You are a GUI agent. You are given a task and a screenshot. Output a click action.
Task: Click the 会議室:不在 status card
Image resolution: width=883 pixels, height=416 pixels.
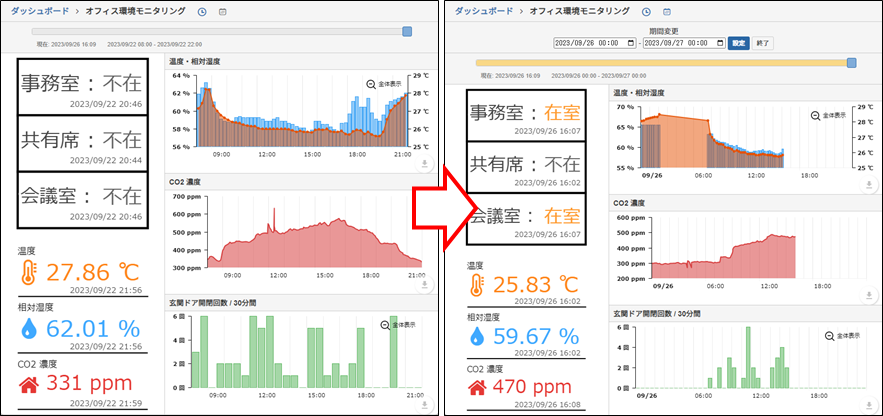[83, 200]
